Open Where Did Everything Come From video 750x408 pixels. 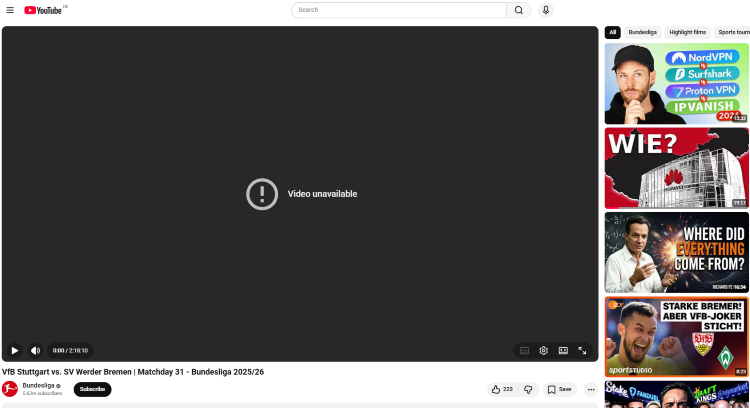[676, 253]
